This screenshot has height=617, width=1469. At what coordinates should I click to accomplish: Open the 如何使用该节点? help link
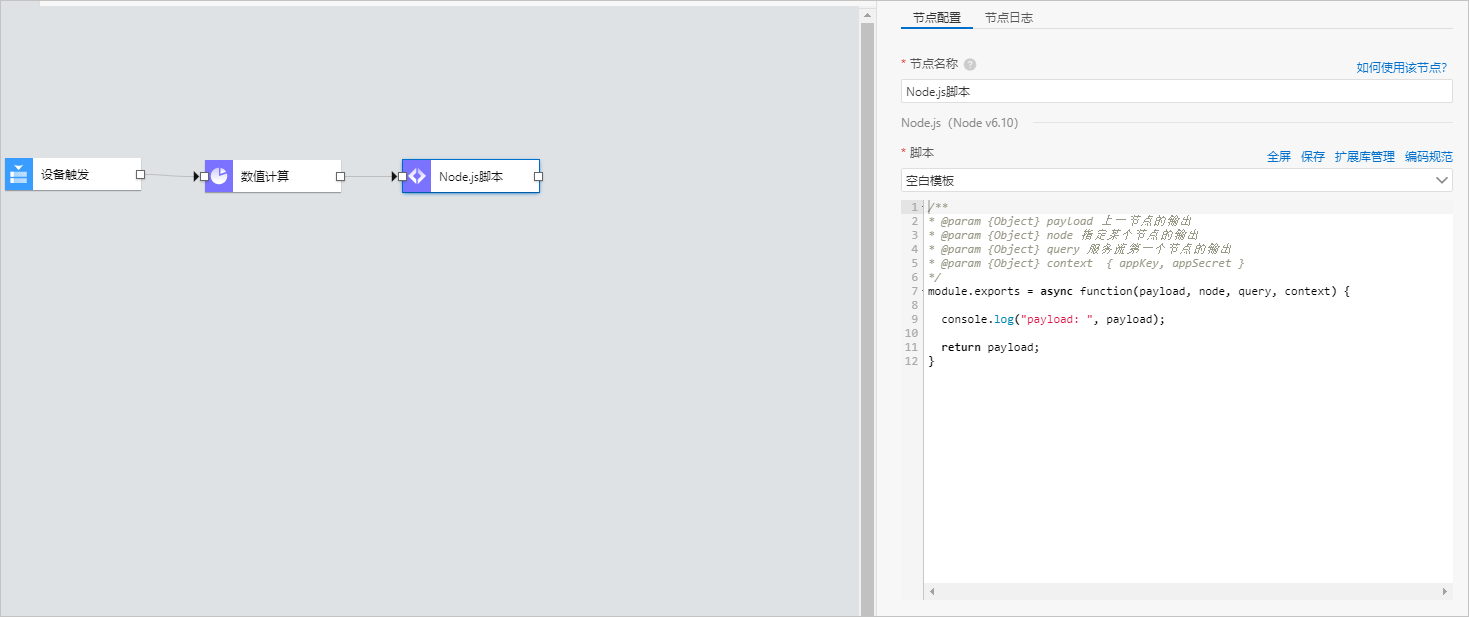(1401, 67)
